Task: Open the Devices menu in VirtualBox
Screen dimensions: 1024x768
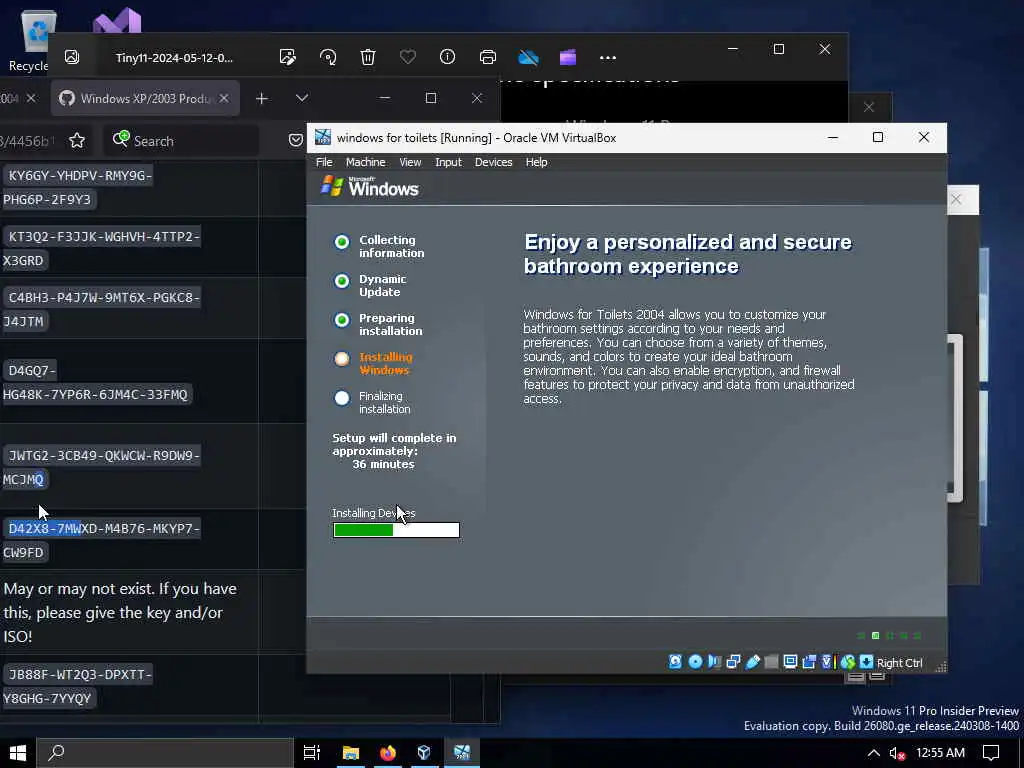Action: [x=493, y=162]
